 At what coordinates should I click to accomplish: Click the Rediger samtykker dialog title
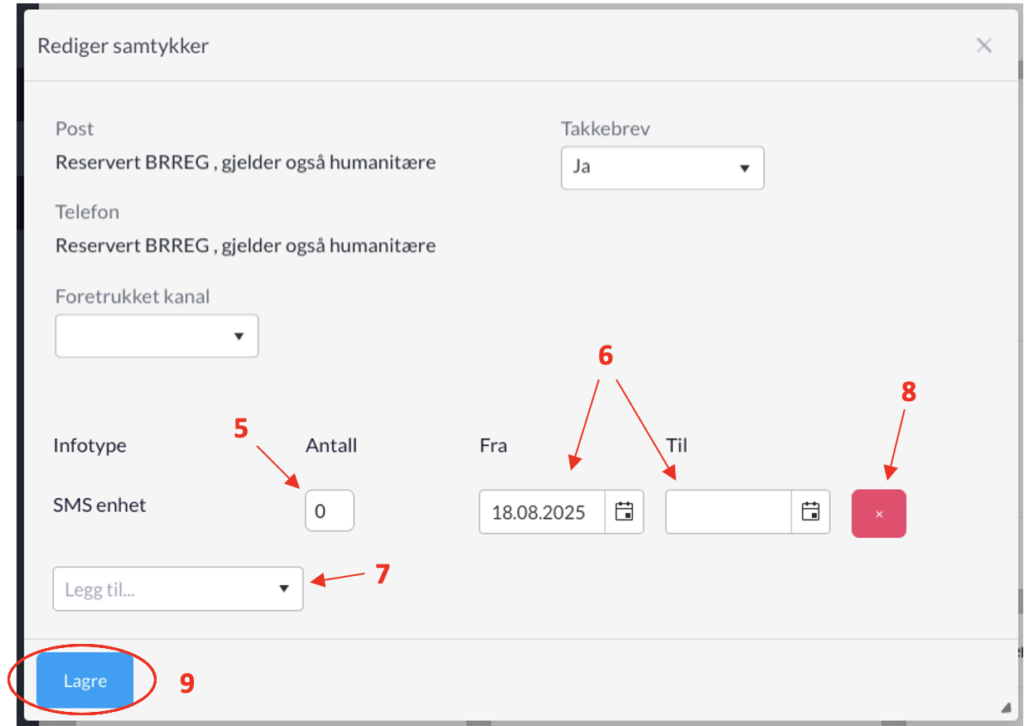tap(123, 46)
